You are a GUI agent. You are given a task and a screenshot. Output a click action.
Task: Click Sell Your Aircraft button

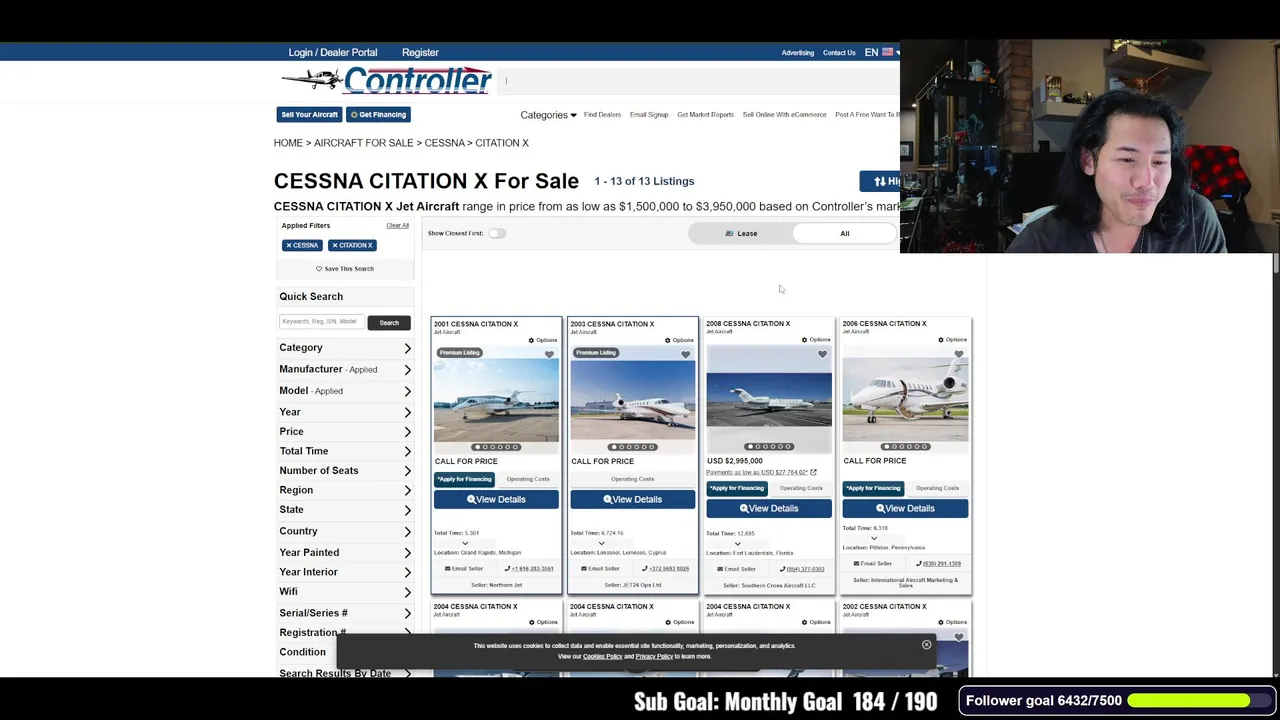pyautogui.click(x=309, y=115)
